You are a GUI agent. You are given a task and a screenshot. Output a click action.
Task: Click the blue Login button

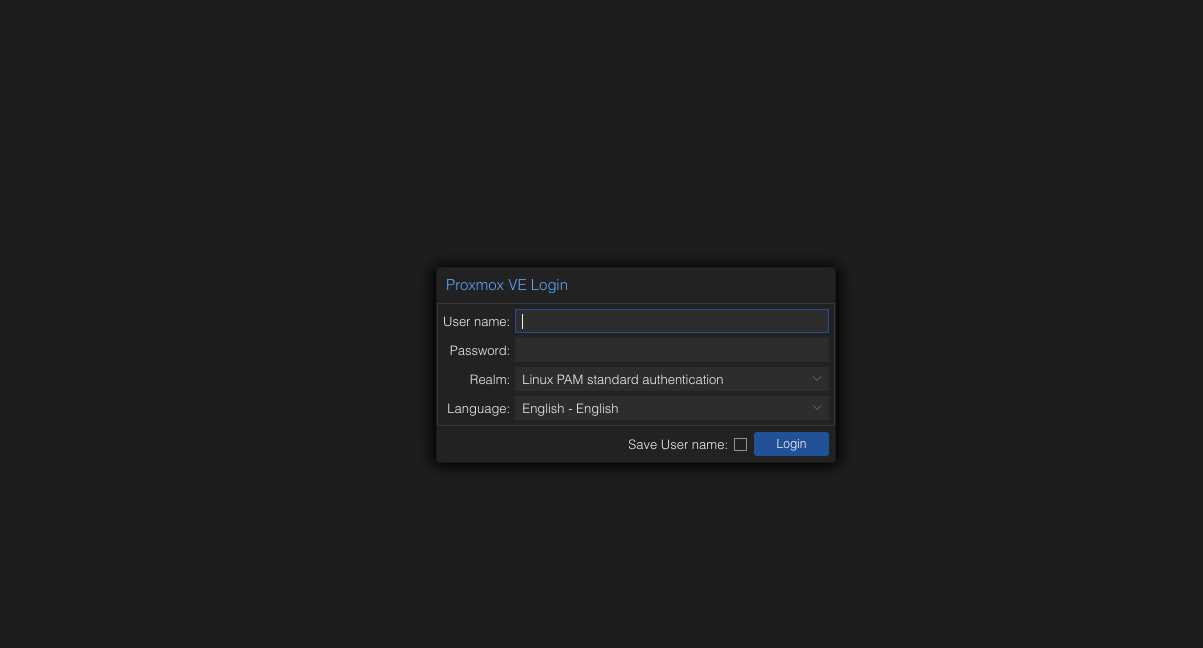pyautogui.click(x=791, y=444)
